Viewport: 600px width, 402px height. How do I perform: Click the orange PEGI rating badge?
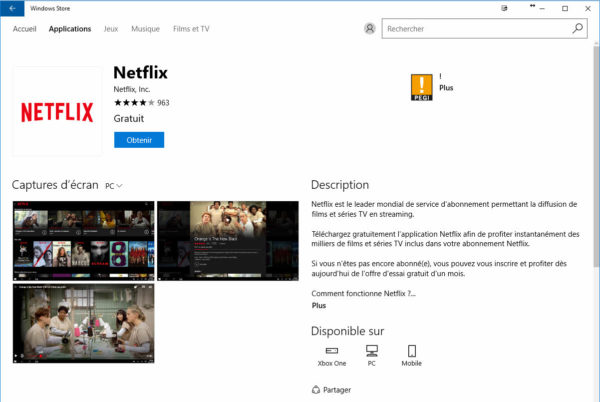pos(421,87)
